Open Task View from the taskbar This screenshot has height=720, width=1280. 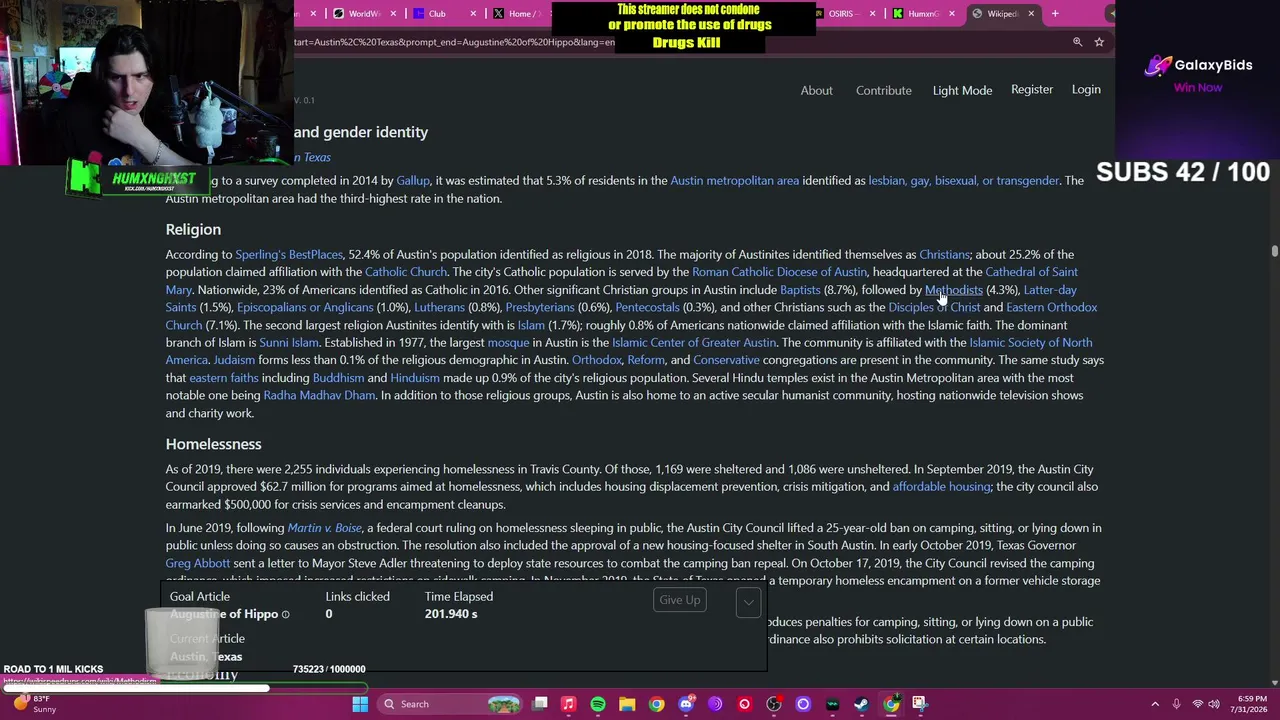[540, 704]
